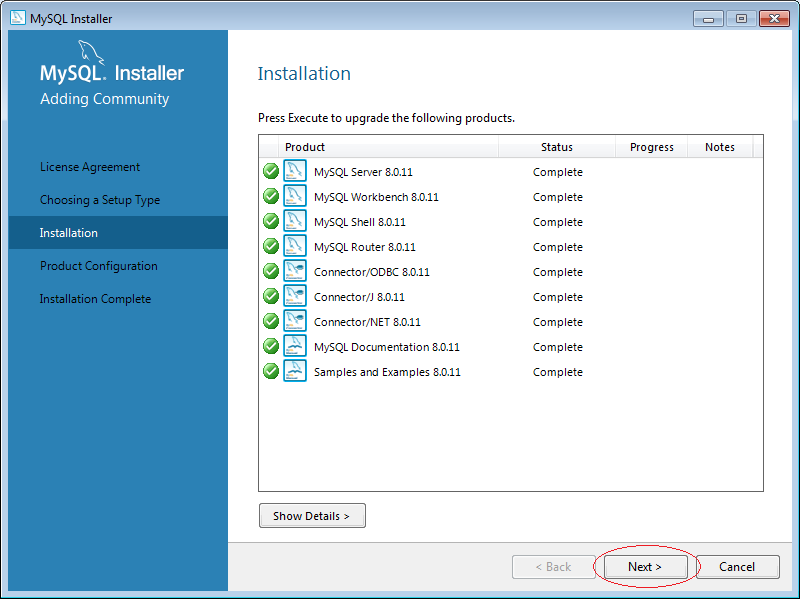The height and width of the screenshot is (599, 800).
Task: Click Complete status for MySQL Server
Action: point(558,172)
